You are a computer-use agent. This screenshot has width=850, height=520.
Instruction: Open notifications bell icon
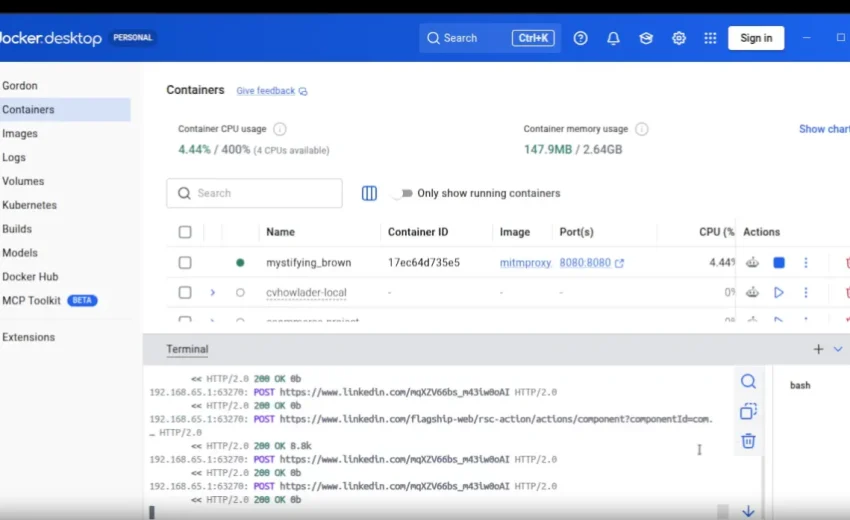tap(613, 38)
